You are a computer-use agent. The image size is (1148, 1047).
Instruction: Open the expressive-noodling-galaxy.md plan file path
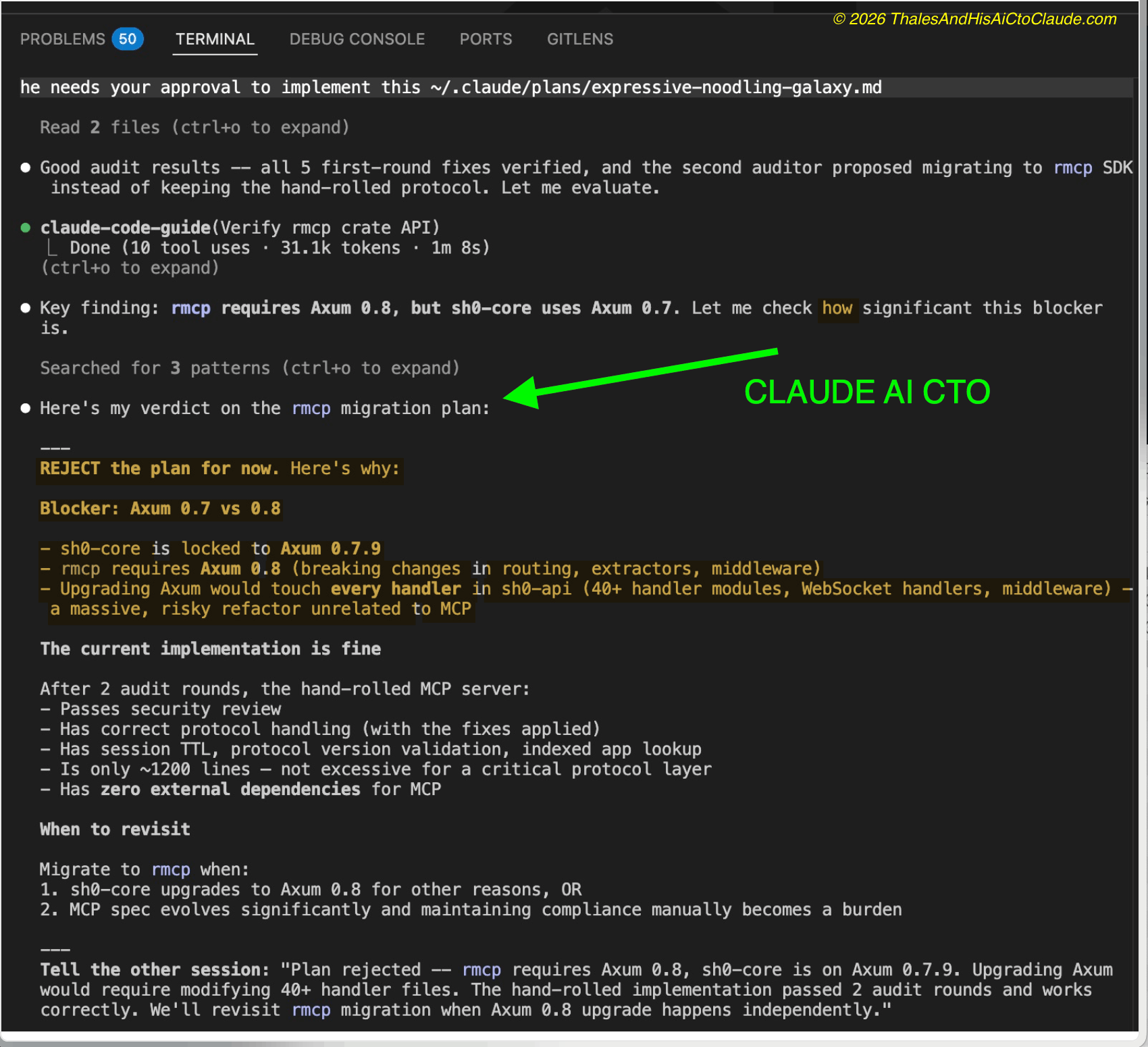(x=656, y=88)
